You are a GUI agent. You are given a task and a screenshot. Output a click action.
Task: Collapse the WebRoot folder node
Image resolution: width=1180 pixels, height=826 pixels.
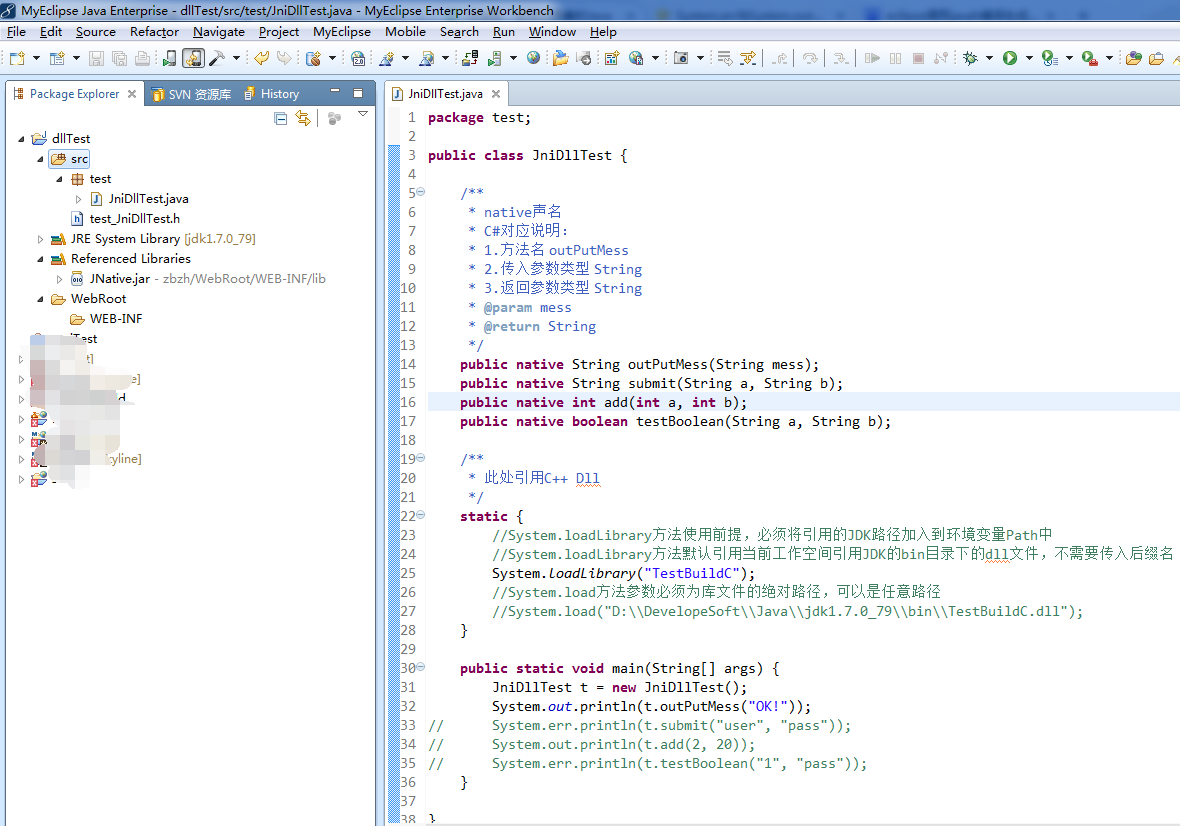click(x=40, y=299)
